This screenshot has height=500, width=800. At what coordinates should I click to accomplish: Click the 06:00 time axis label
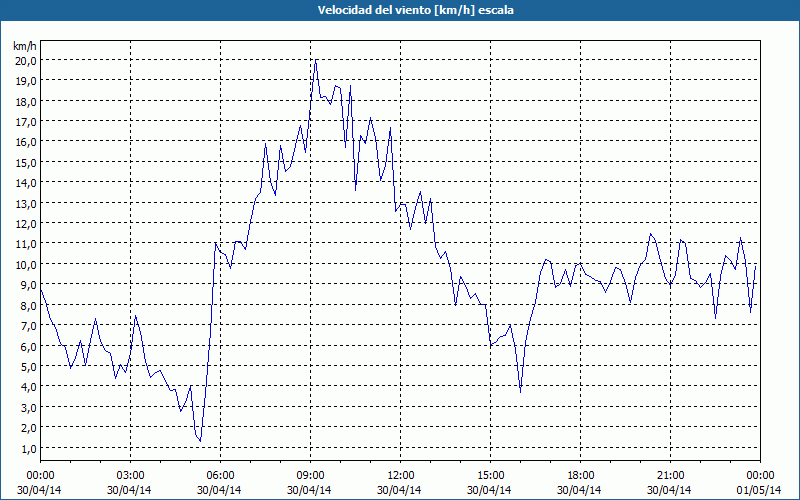pos(220,476)
